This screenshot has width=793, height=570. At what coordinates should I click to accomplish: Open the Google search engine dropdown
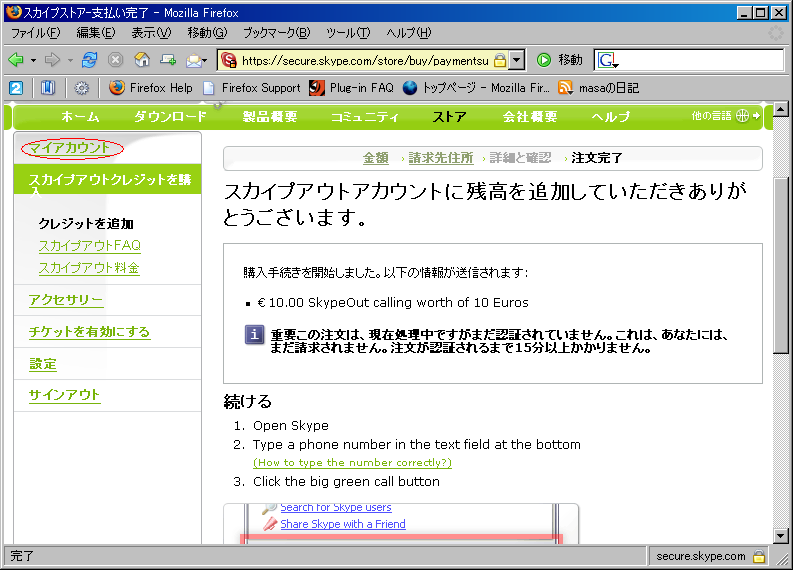(608, 60)
